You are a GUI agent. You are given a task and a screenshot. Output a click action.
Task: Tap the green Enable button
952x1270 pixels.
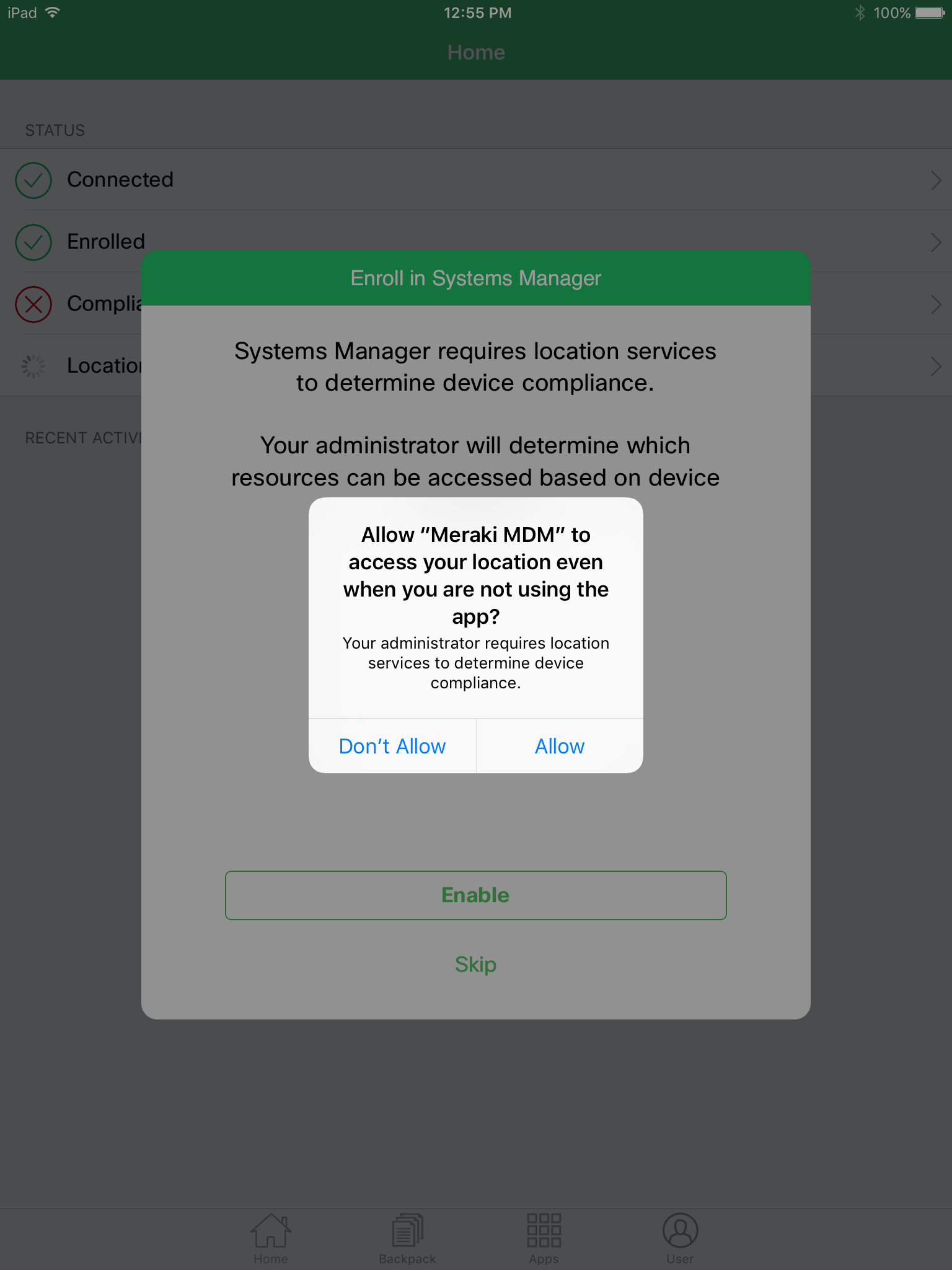(475, 895)
